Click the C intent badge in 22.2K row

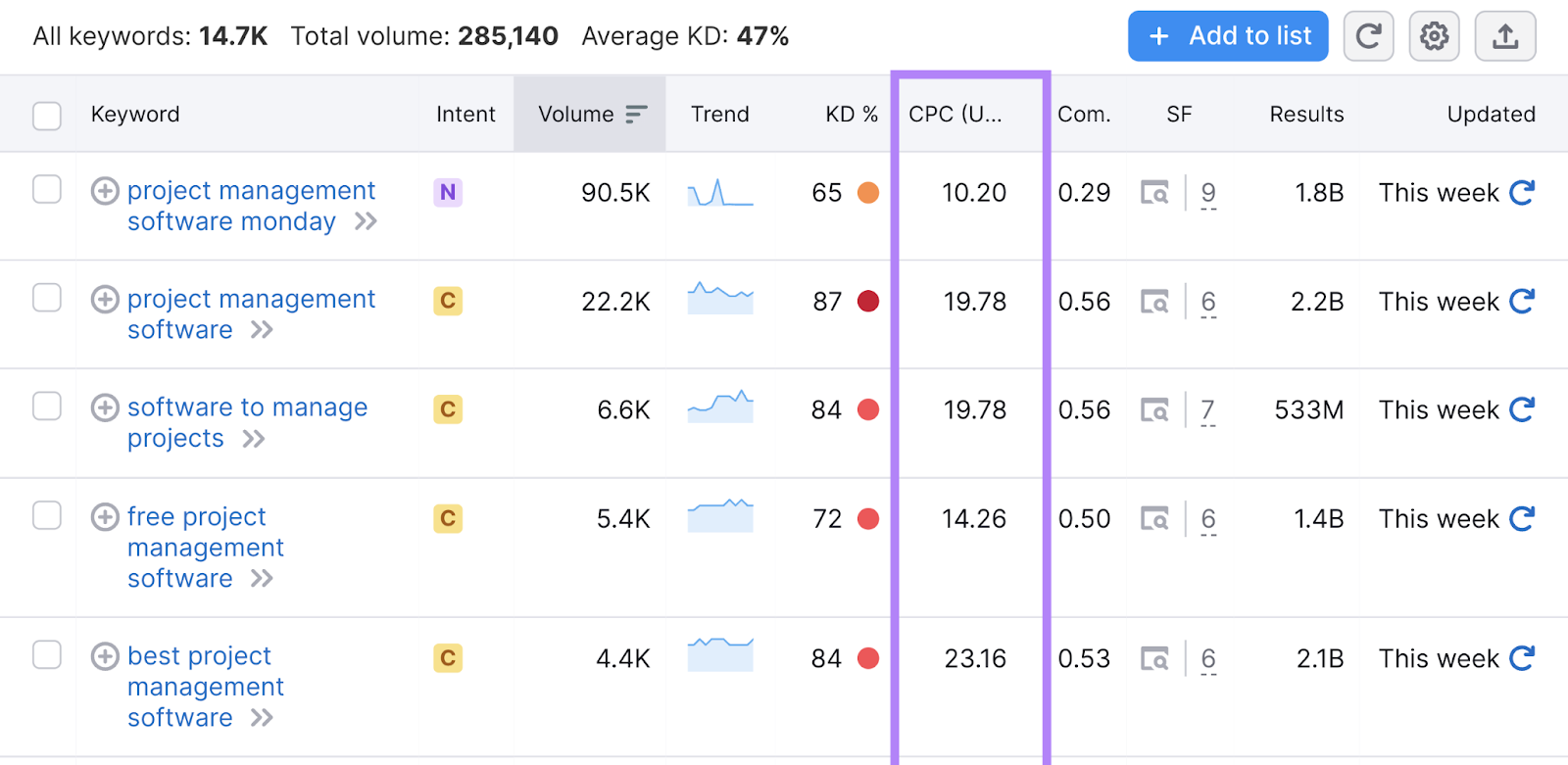tap(448, 301)
